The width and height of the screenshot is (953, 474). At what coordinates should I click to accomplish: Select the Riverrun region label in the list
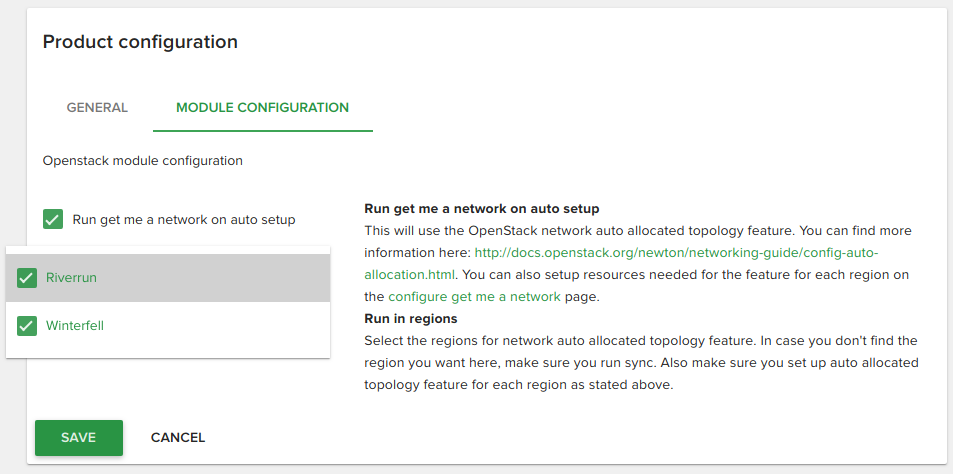[x=72, y=278]
